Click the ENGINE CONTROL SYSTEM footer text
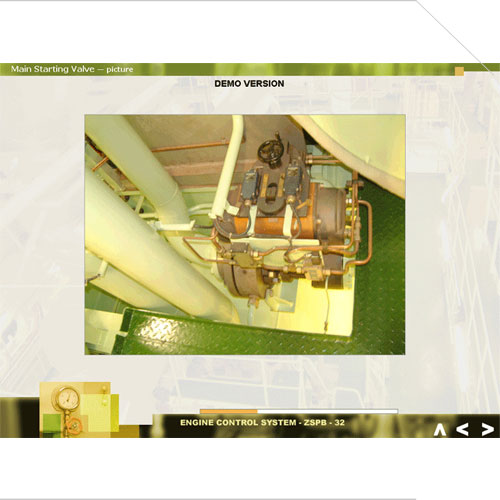This screenshot has height=500, width=500. coord(238,423)
